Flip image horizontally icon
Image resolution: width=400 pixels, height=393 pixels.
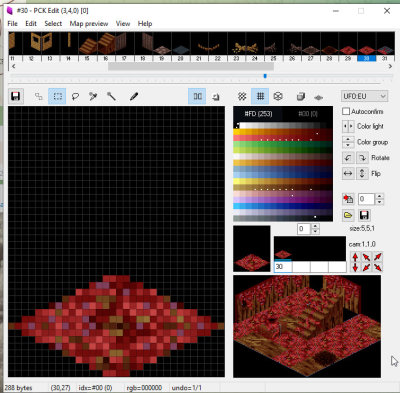click(348, 173)
